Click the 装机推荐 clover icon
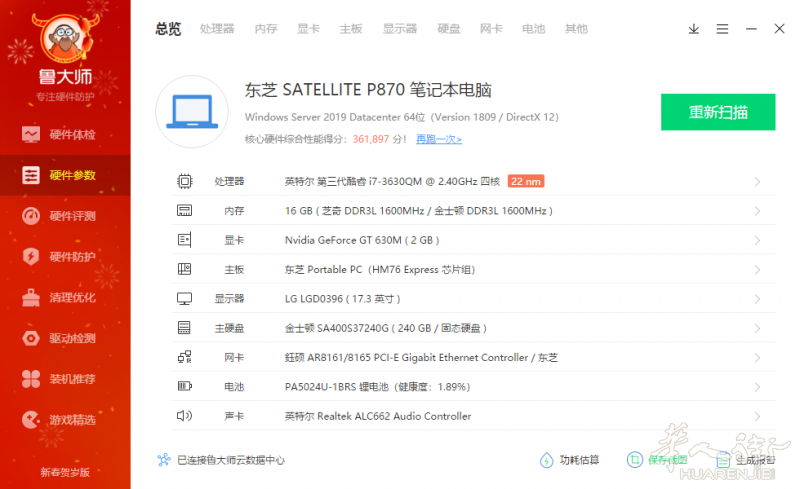The height and width of the screenshot is (489, 800). pos(31,379)
